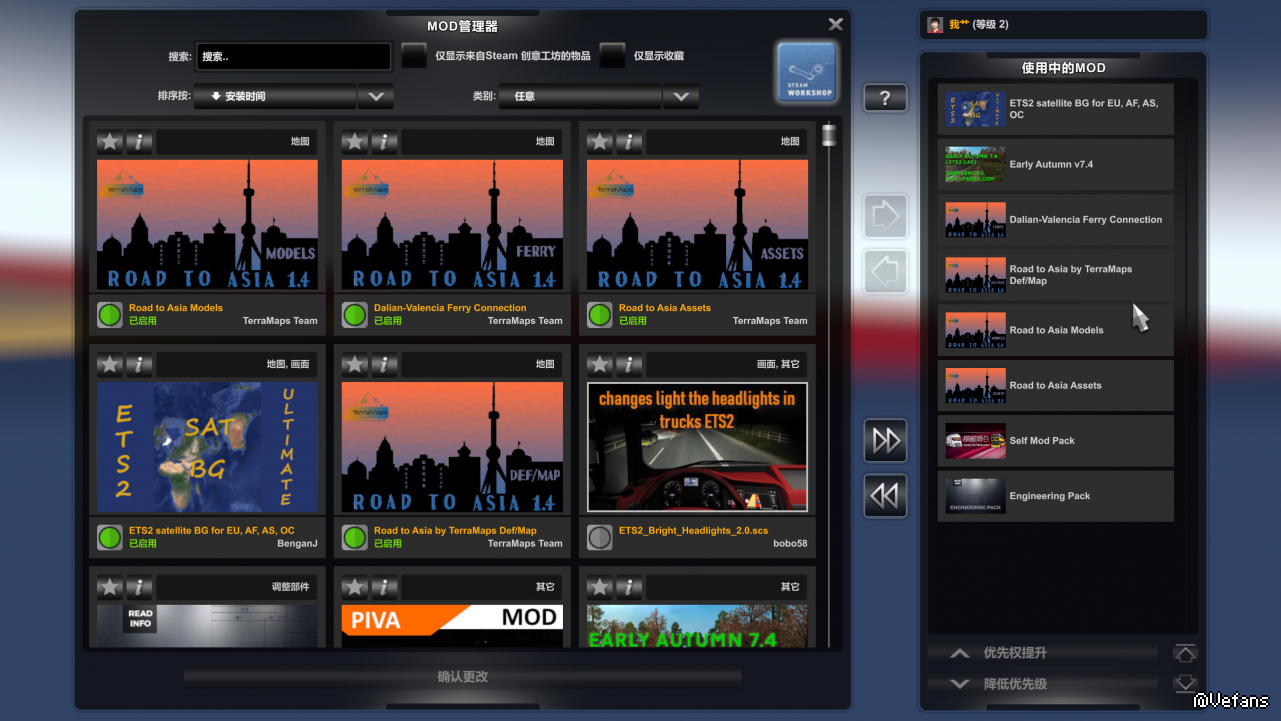1281x721 pixels.
Task: Toggle status indicator for ETS2_Bright_Headlights mod
Action: [x=599, y=537]
